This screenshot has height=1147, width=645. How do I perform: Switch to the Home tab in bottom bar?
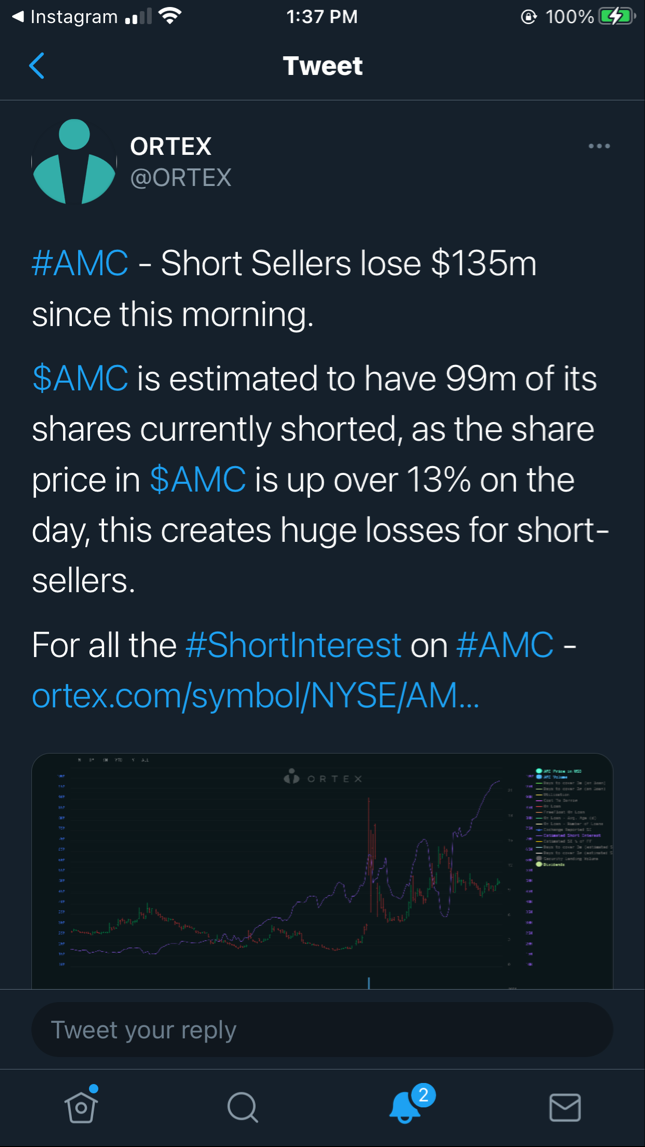[x=81, y=1107]
